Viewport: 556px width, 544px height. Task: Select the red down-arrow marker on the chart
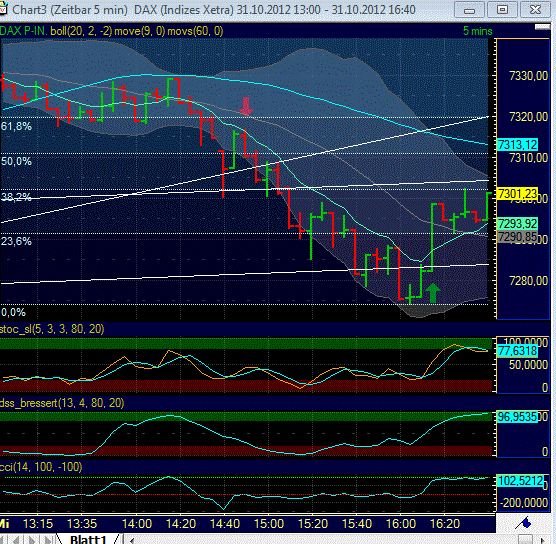point(246,106)
